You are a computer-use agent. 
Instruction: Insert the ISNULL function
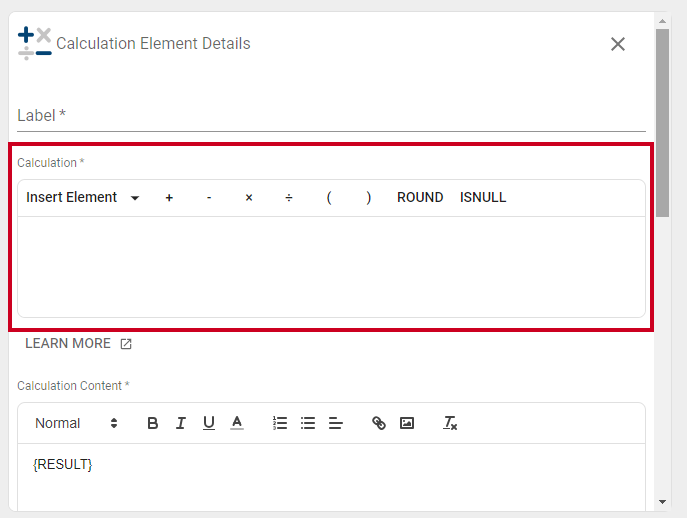tap(483, 198)
